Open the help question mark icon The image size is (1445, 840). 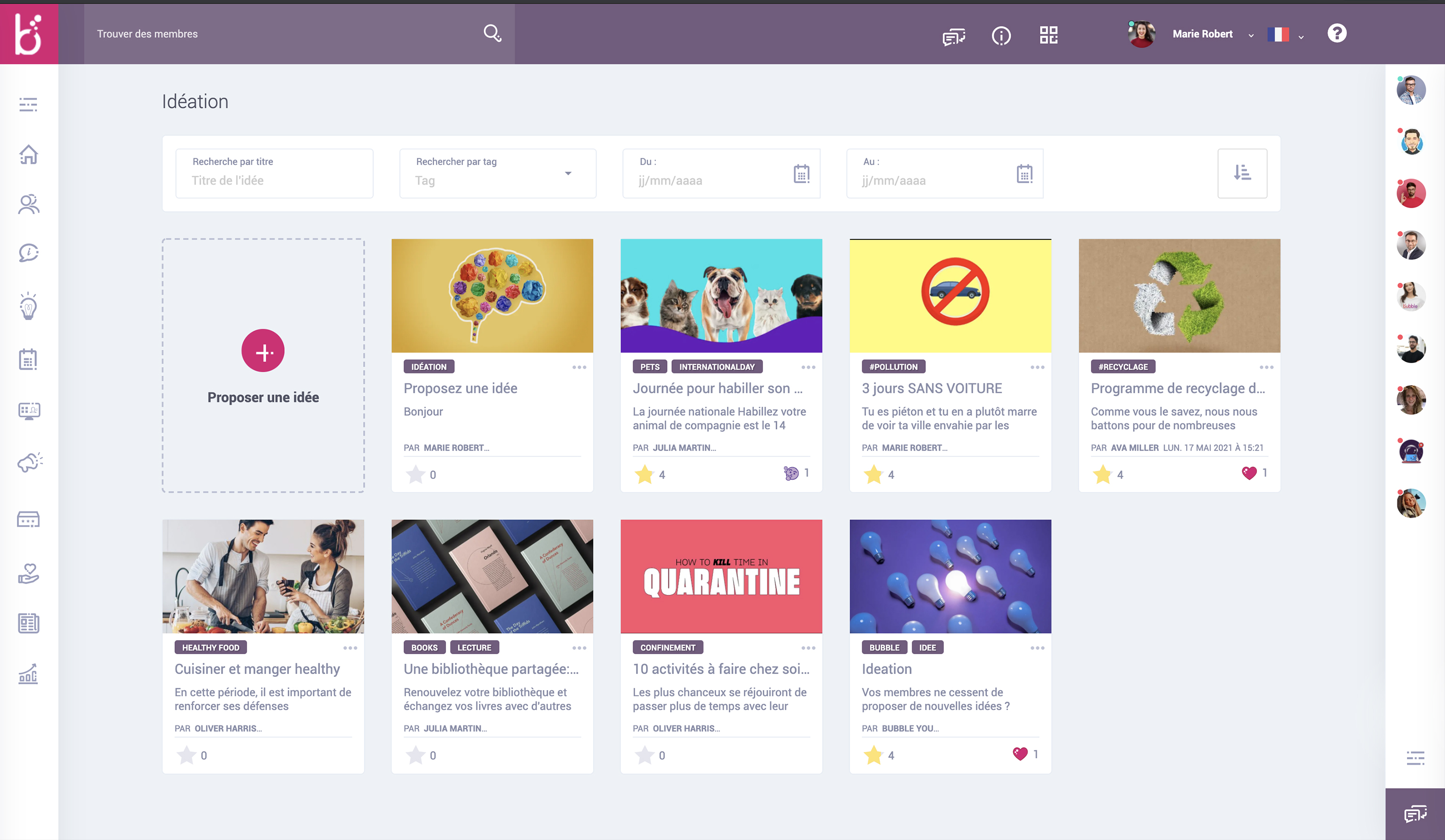click(x=1337, y=33)
